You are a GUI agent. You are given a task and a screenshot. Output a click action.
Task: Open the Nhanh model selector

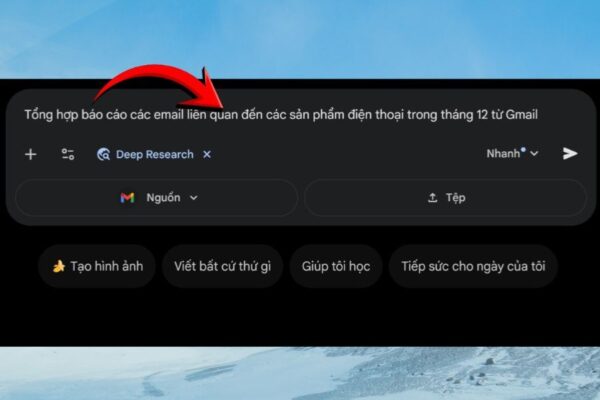coord(512,153)
